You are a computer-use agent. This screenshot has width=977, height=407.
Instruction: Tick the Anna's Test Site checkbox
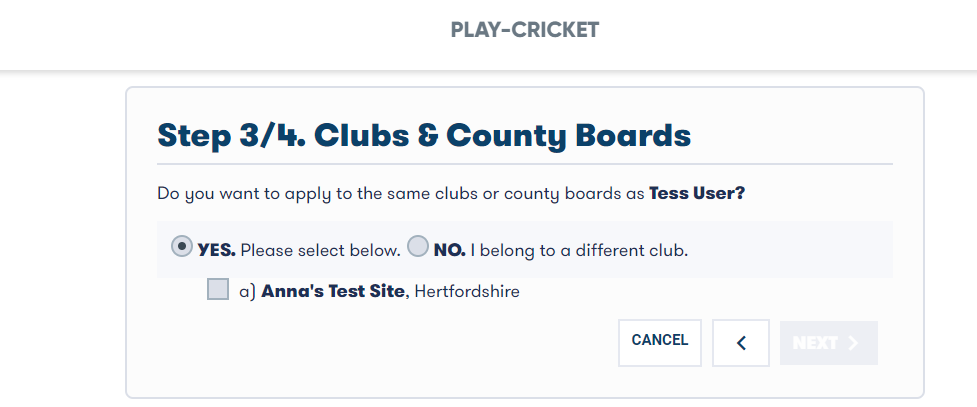pos(218,290)
